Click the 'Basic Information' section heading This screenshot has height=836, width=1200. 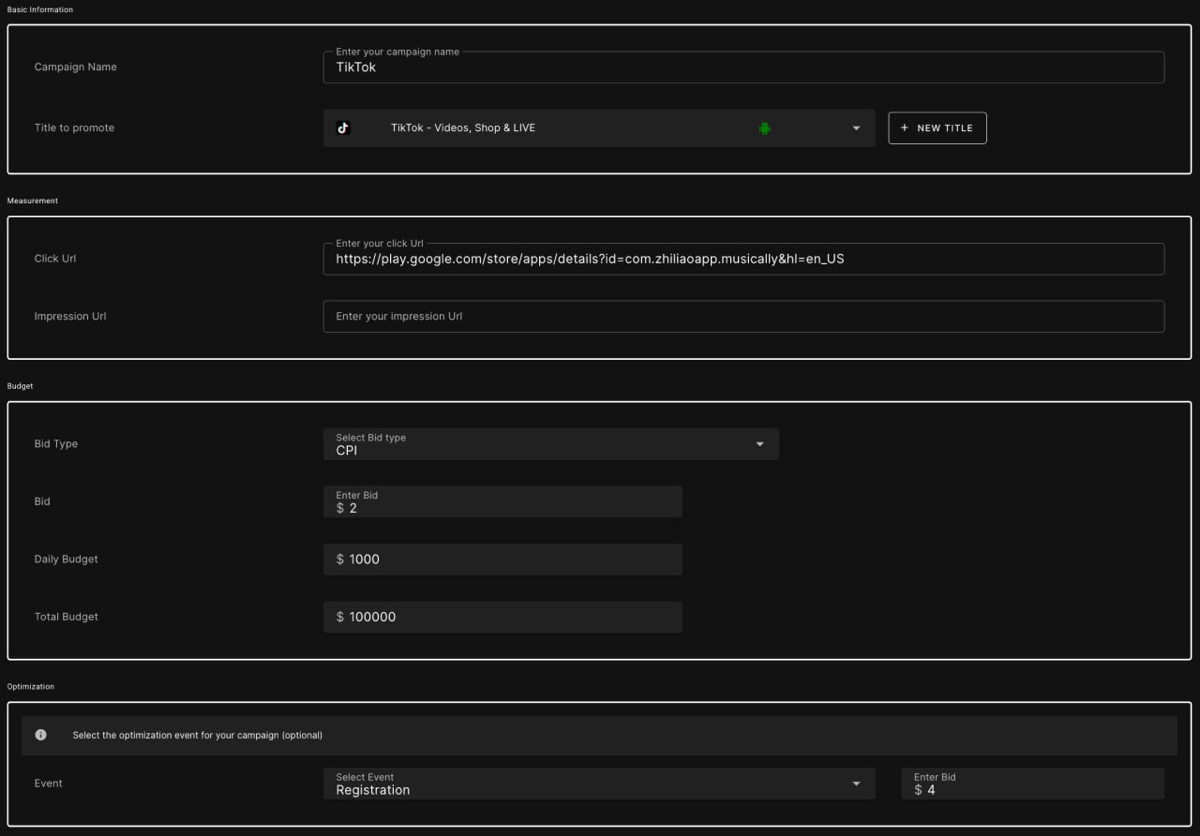(40, 10)
